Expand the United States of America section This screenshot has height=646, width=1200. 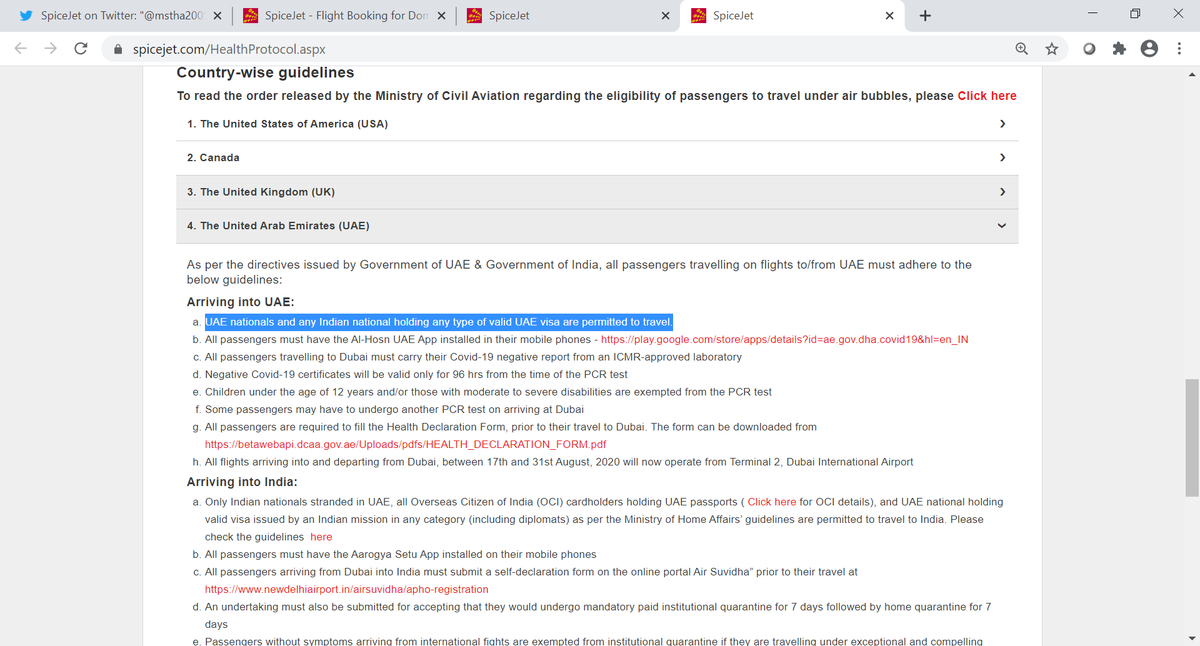pyautogui.click(x=598, y=124)
